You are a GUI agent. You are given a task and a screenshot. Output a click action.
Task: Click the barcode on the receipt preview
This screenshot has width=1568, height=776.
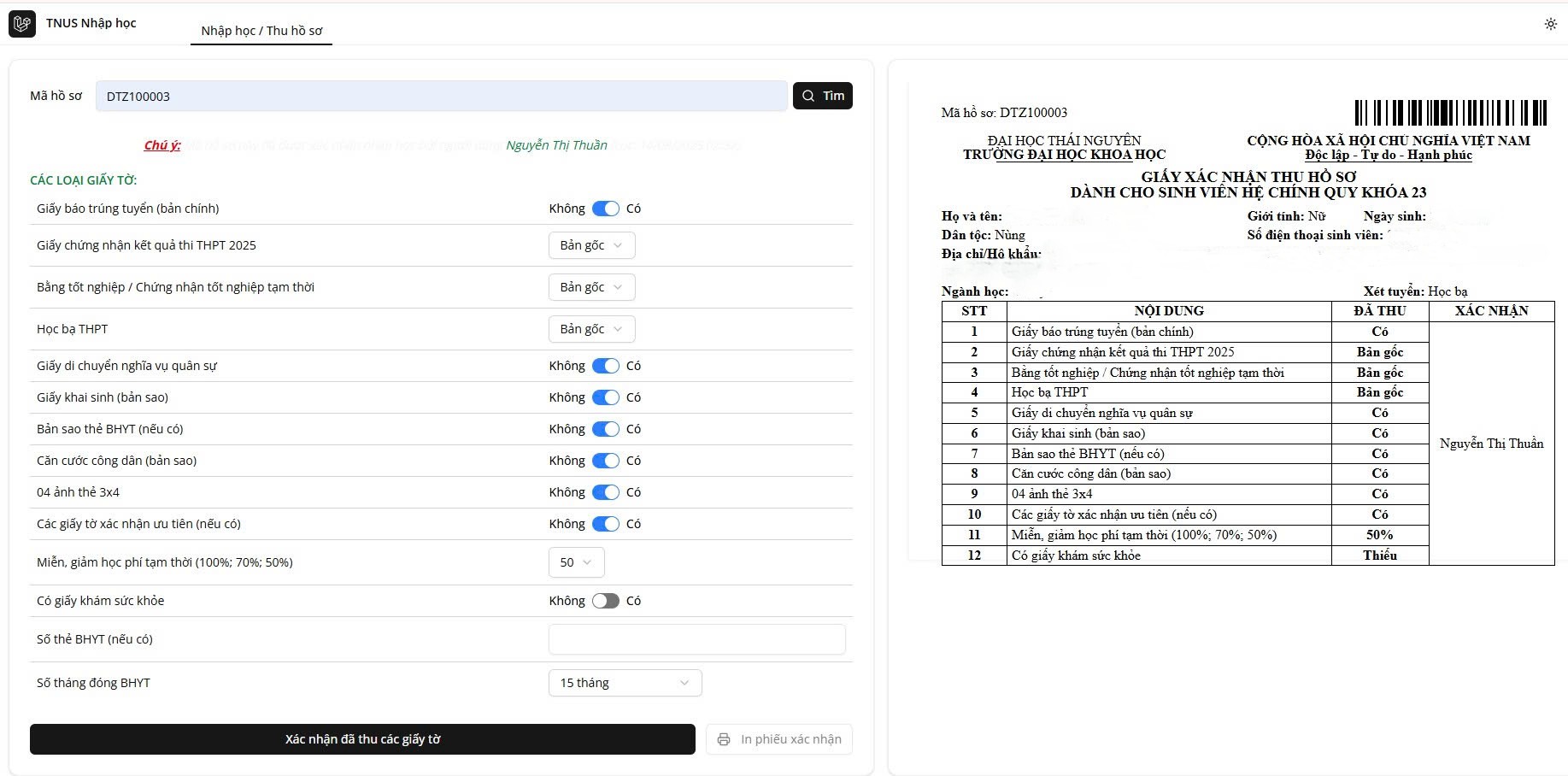(1450, 113)
